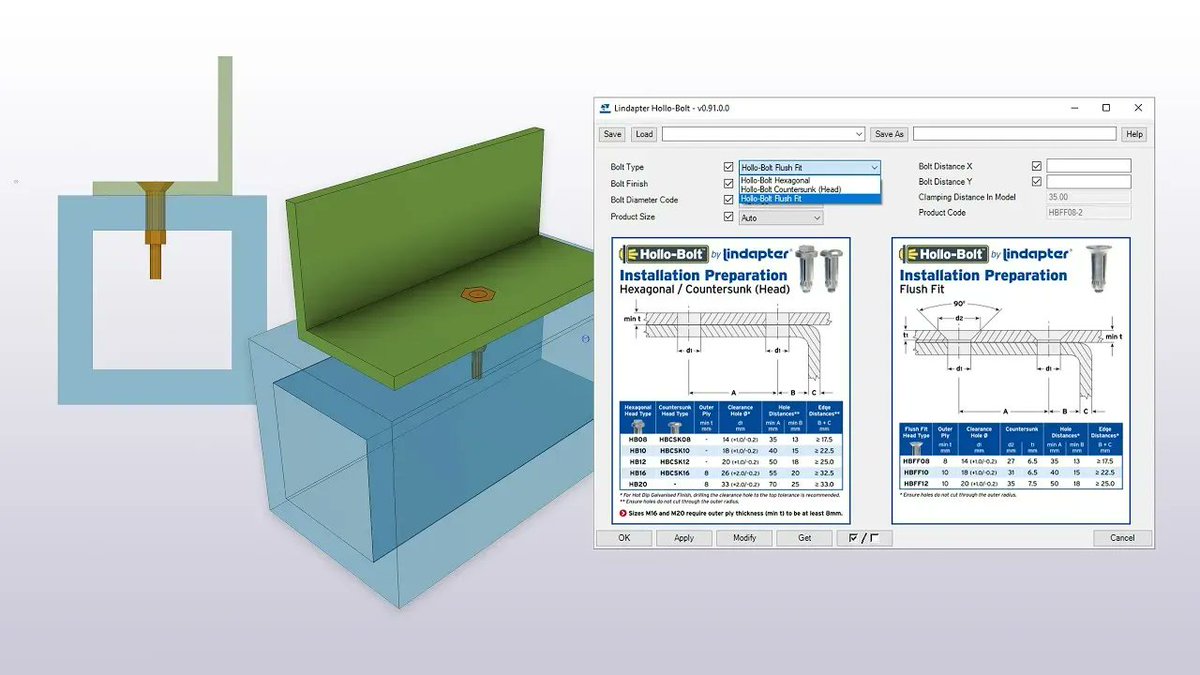Click HB08 row in hexagonal table
Image resolution: width=1200 pixels, height=675 pixels.
pyautogui.click(x=731, y=439)
